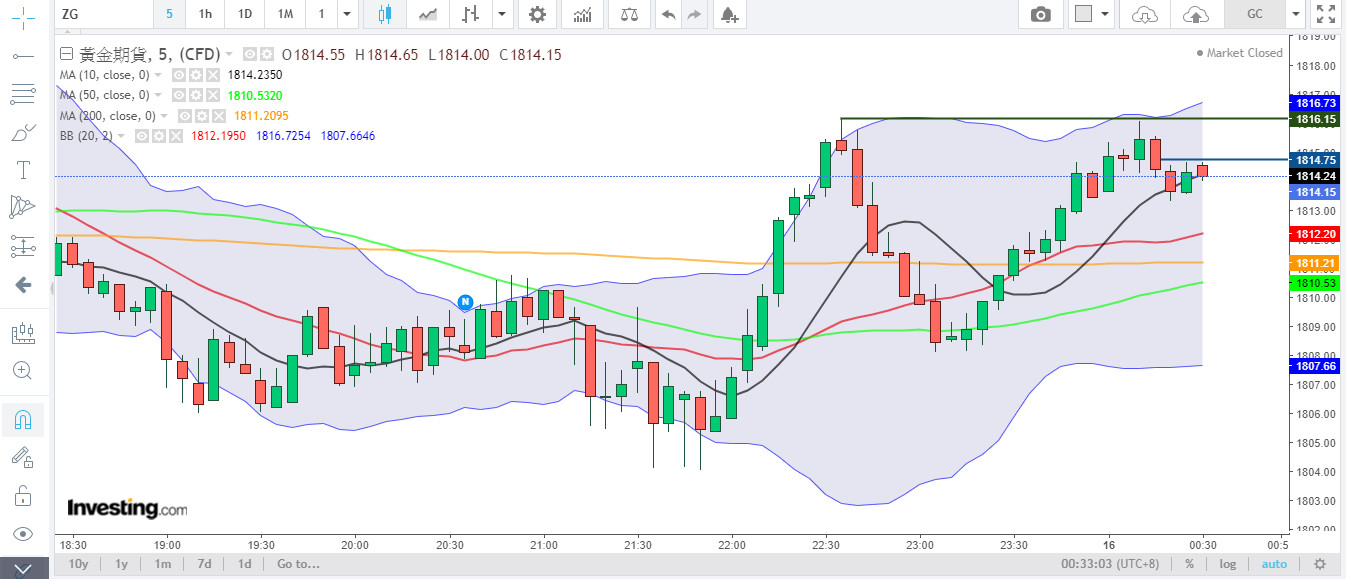1363x579 pixels.
Task: Click the zoom in magnifier tool
Action: (22, 370)
